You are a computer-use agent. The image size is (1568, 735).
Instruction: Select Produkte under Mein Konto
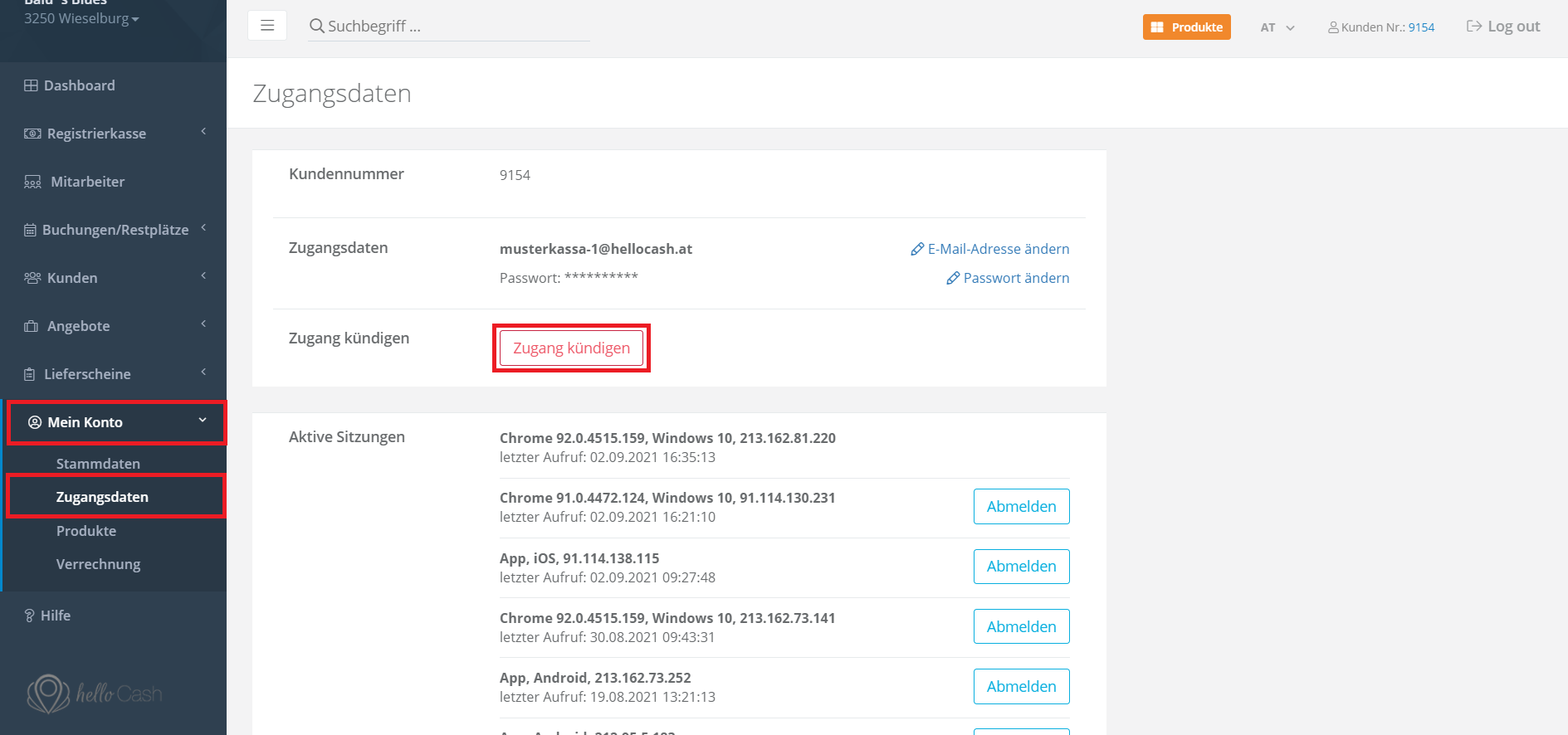tap(86, 531)
